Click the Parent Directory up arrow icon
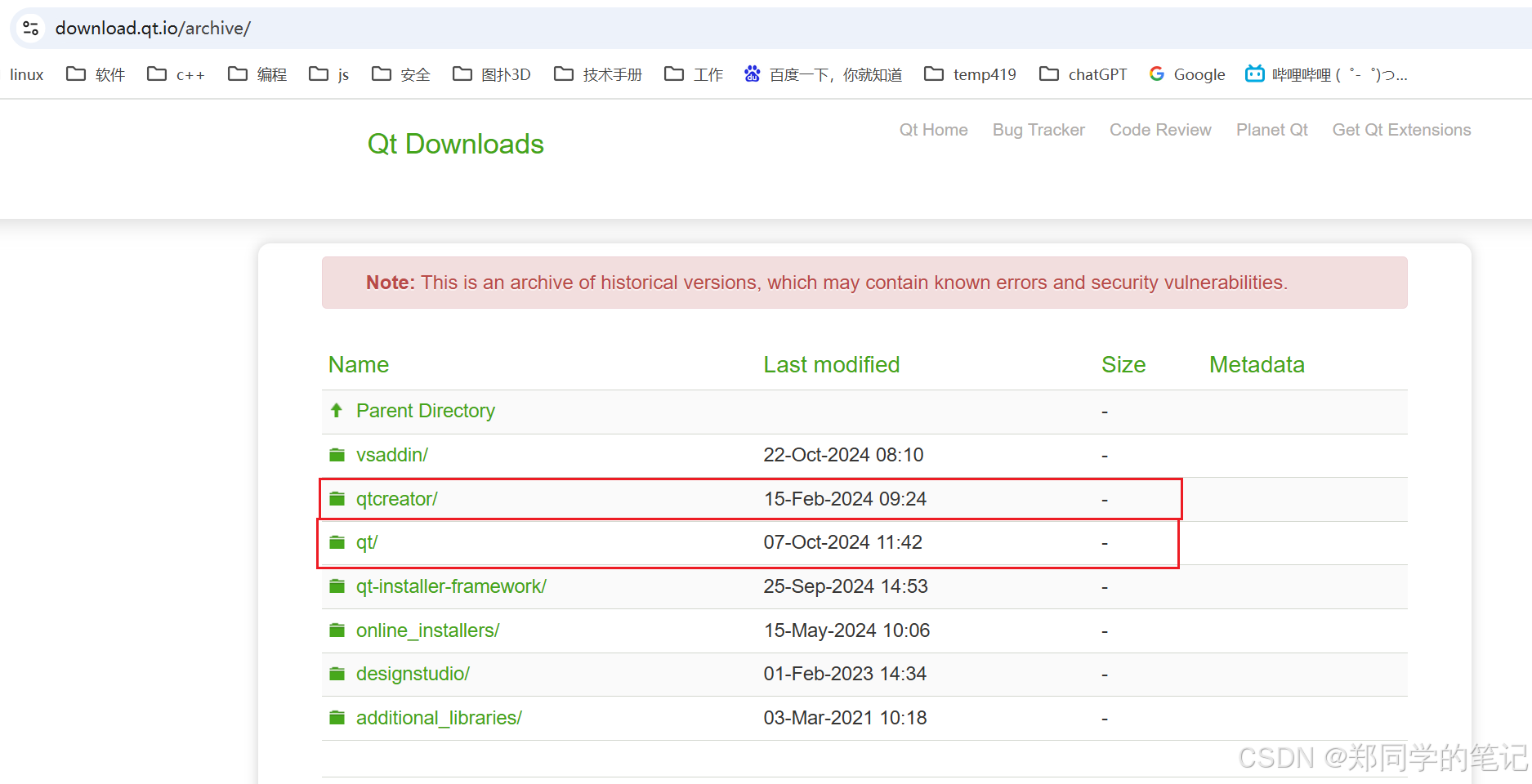Image resolution: width=1532 pixels, height=784 pixels. [336, 411]
